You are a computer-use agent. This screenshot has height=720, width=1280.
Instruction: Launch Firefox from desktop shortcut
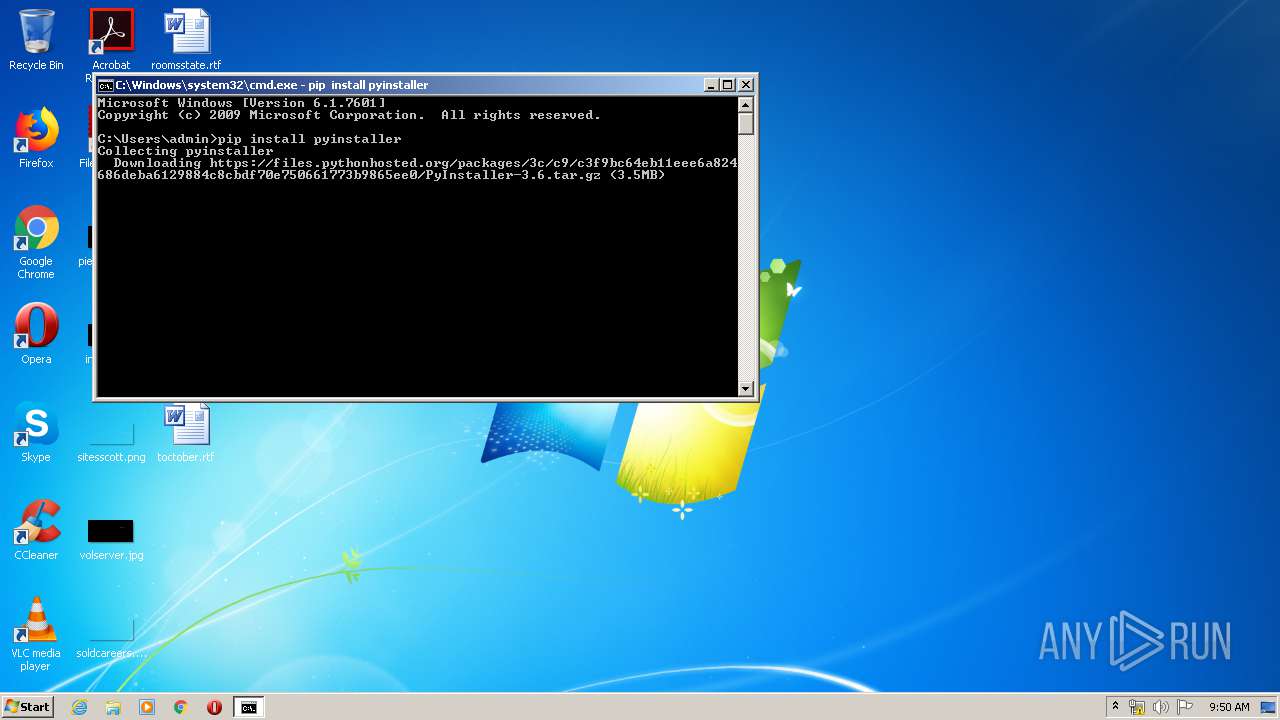pyautogui.click(x=36, y=138)
